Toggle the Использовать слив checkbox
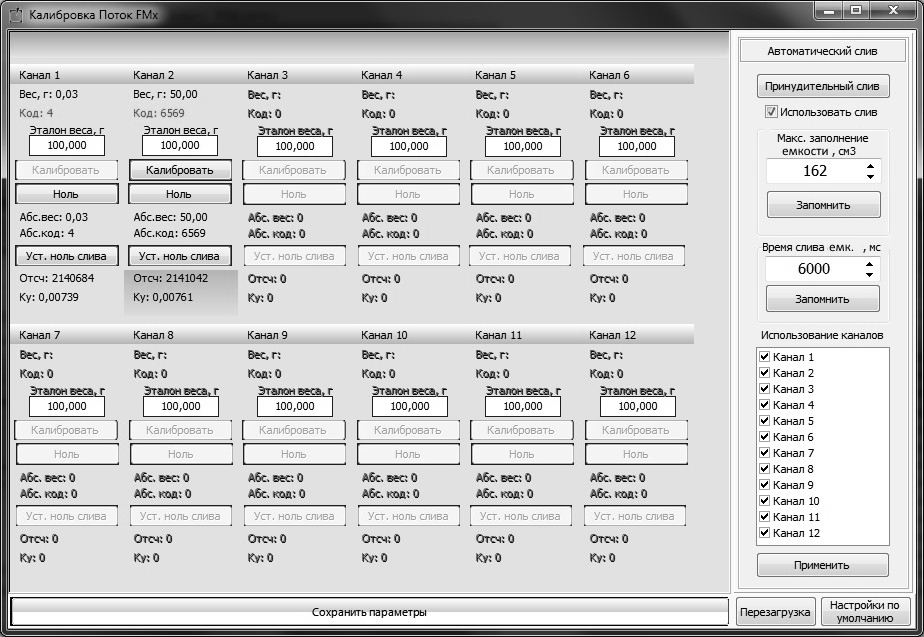Image resolution: width=924 pixels, height=637 pixels. coord(771,111)
